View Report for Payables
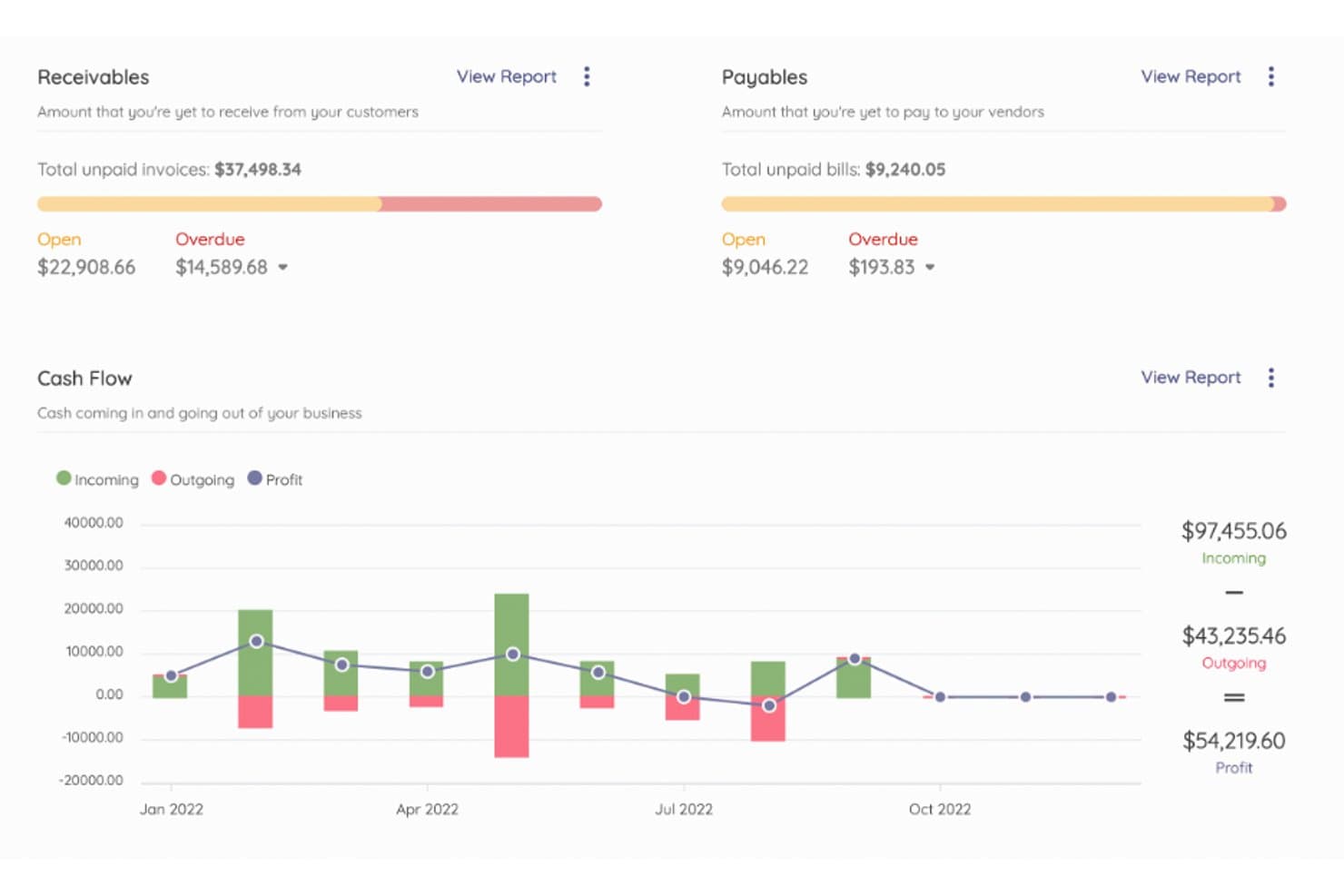The width and height of the screenshot is (1344, 896). tap(1191, 76)
